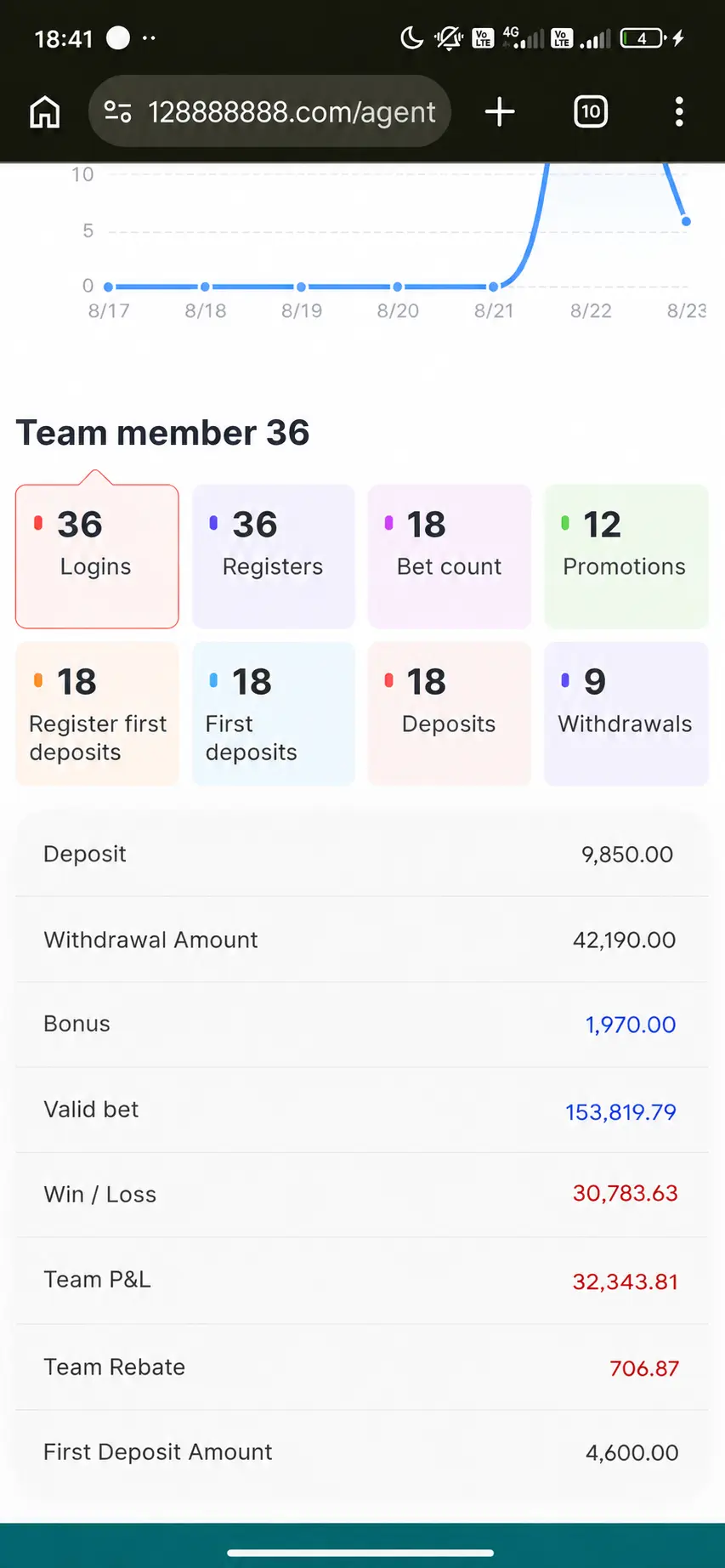The width and height of the screenshot is (725, 1568).
Task: Select the 12 Promotions card
Action: coord(626,556)
